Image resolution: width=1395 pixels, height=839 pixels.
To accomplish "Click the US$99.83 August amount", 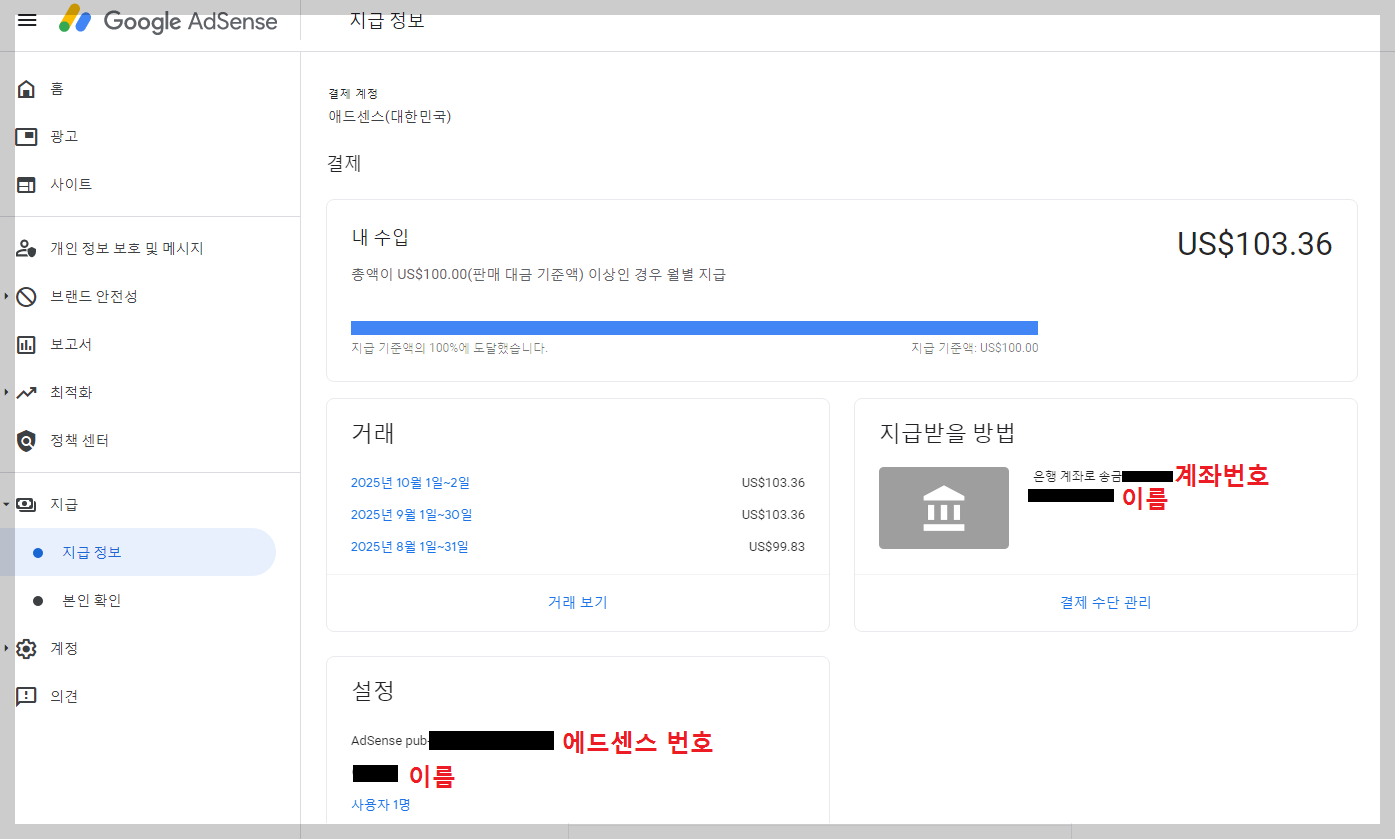I will (776, 547).
